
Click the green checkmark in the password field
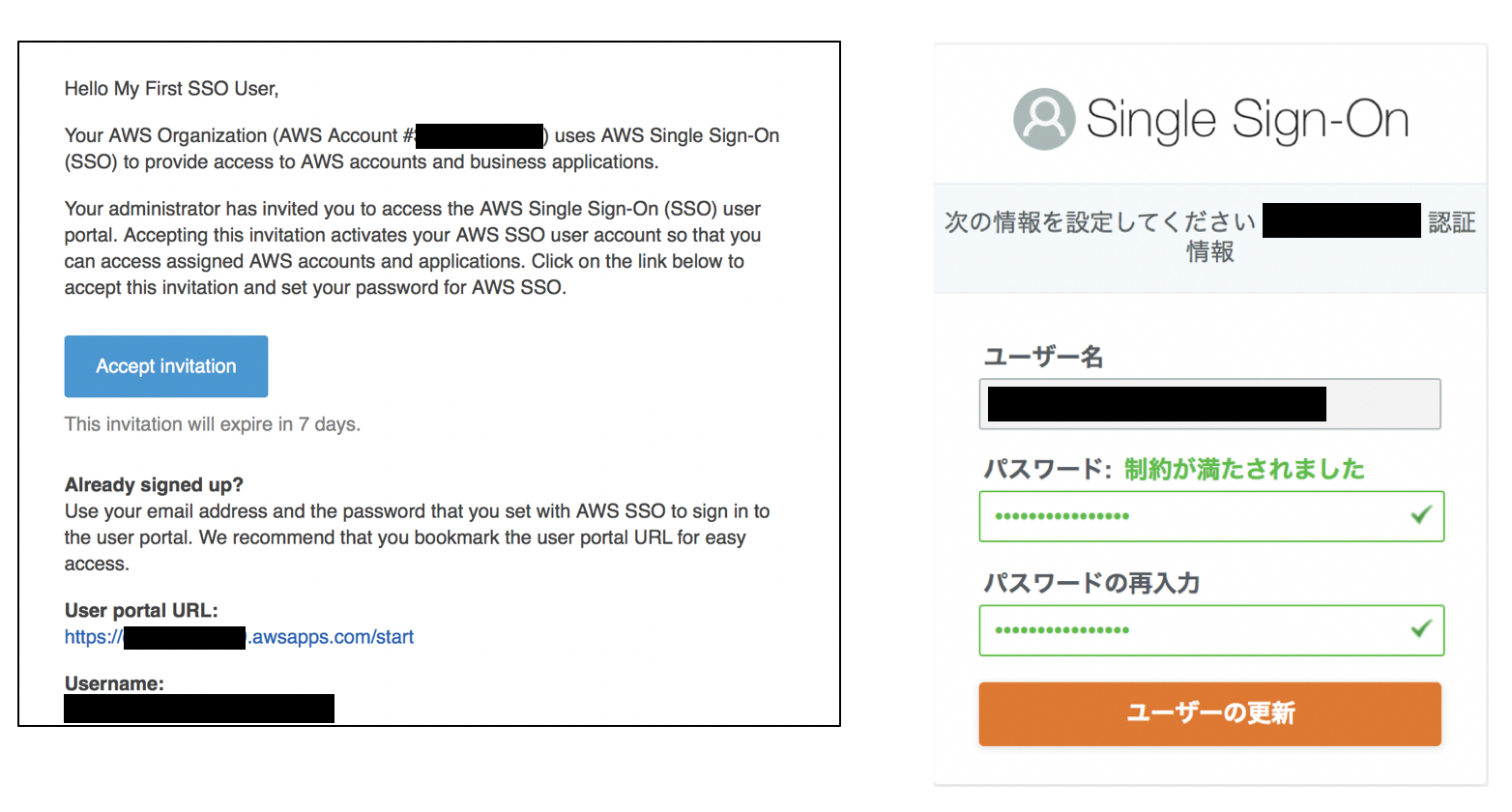1420,515
